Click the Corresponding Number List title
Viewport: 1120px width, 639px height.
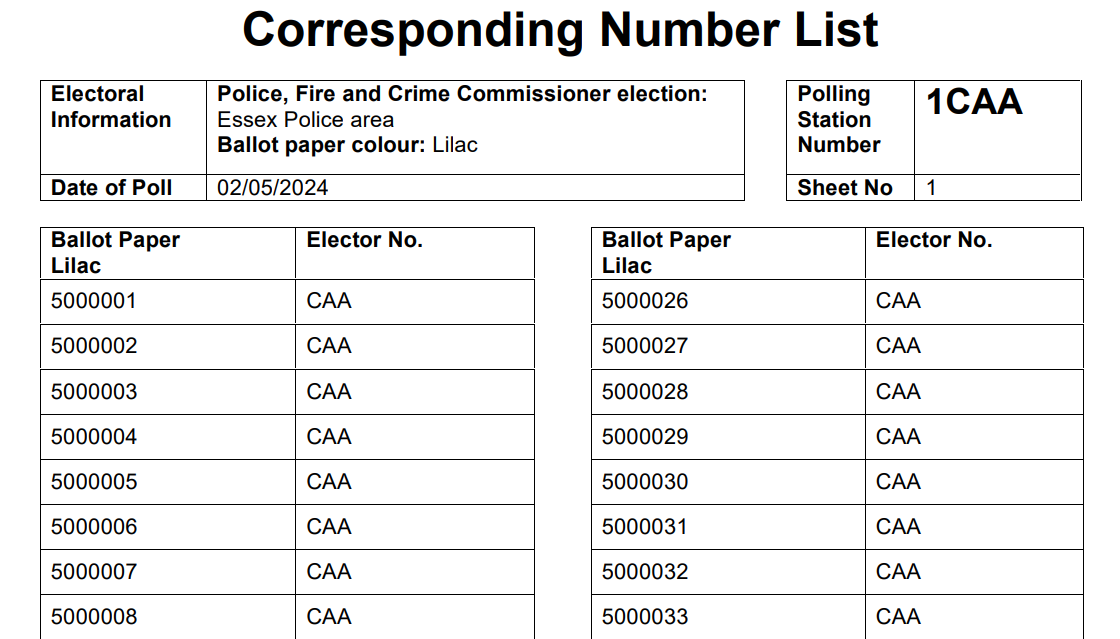click(x=560, y=30)
